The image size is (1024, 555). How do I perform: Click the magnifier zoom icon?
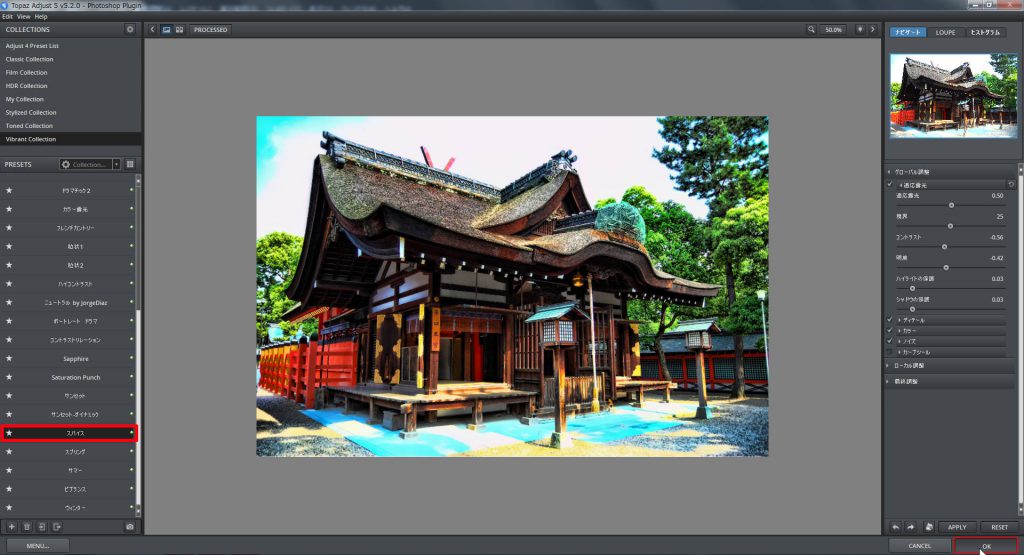tap(811, 30)
